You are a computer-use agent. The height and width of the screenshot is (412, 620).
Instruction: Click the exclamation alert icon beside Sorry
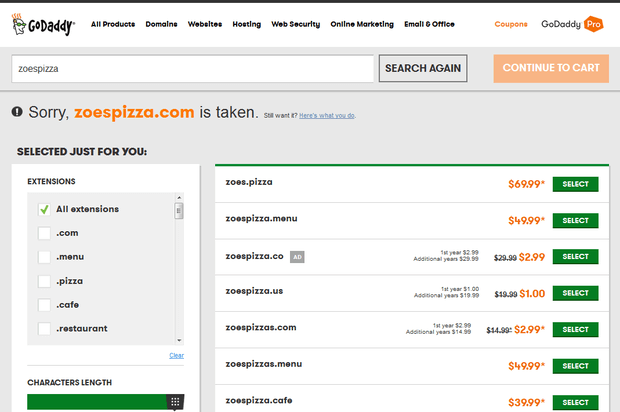[x=17, y=112]
